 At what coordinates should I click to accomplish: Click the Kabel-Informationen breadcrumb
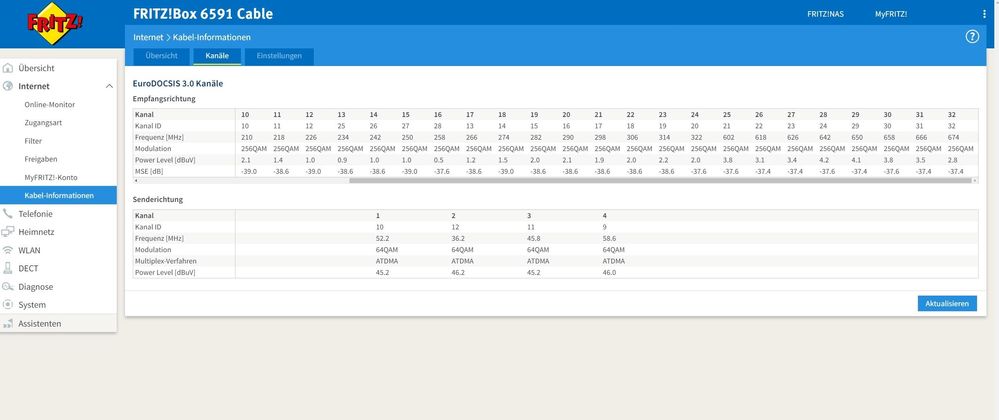212,38
